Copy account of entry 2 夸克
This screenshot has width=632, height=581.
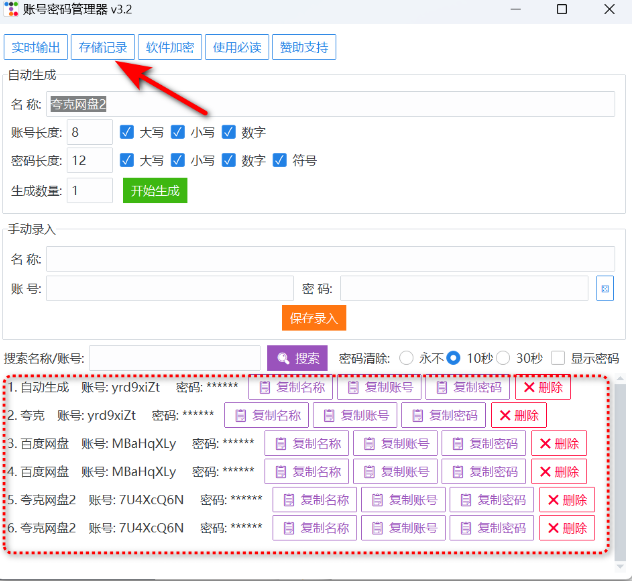point(355,415)
